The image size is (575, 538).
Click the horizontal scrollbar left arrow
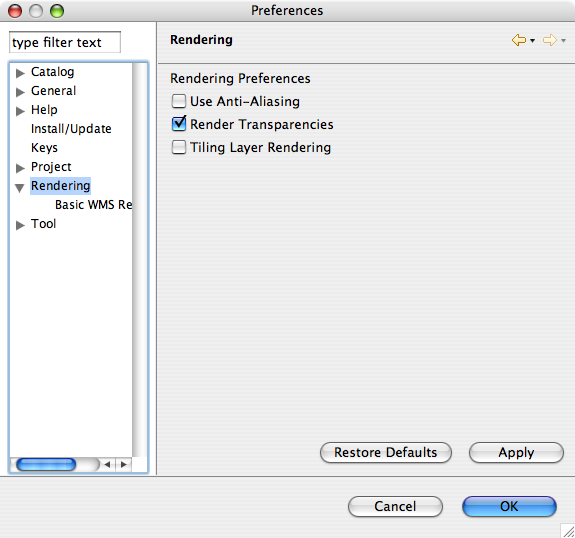click(x=107, y=465)
